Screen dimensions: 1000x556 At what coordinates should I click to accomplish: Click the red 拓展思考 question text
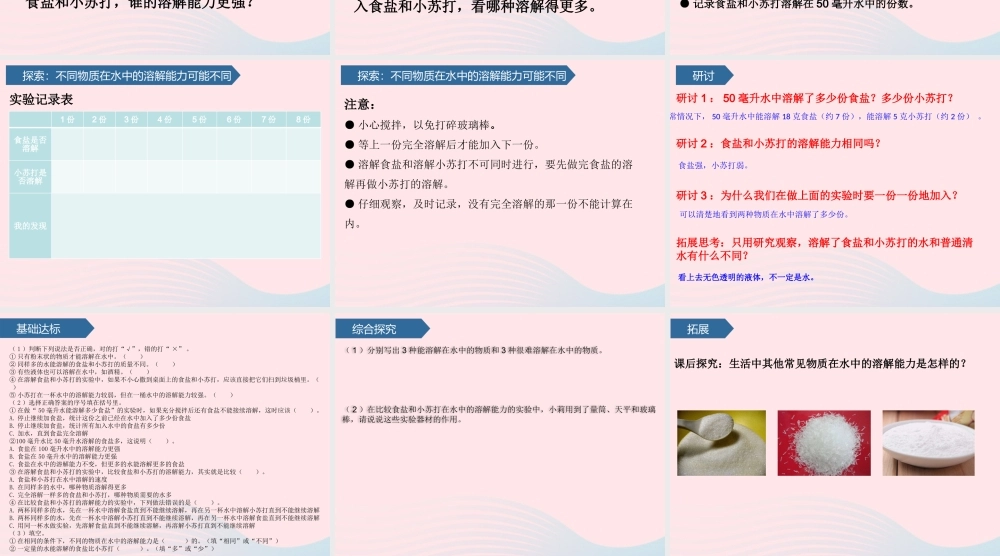[825, 249]
